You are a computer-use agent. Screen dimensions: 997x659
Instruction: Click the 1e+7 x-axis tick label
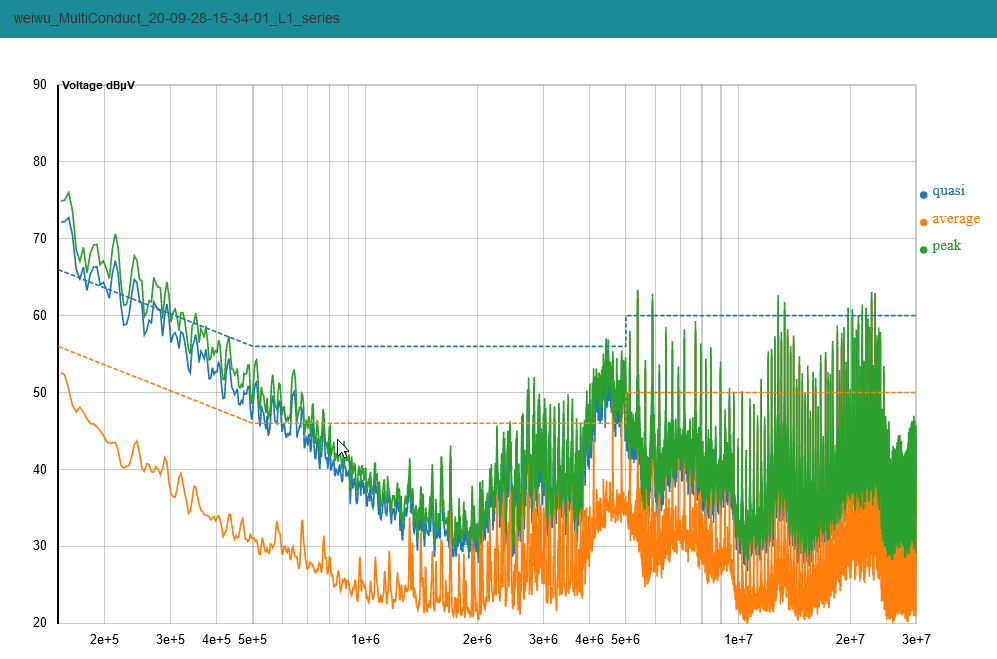[738, 639]
